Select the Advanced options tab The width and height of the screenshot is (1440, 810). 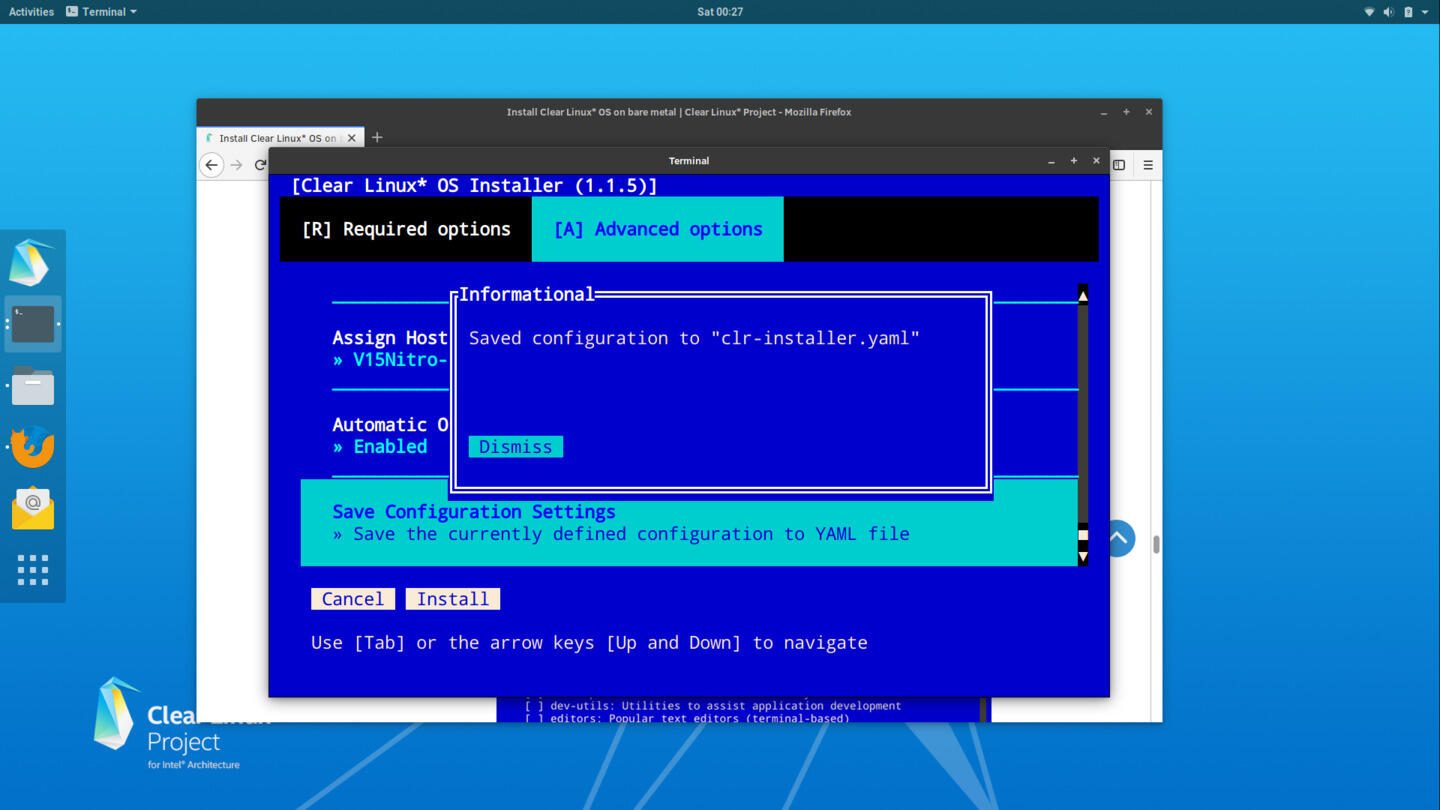(658, 229)
